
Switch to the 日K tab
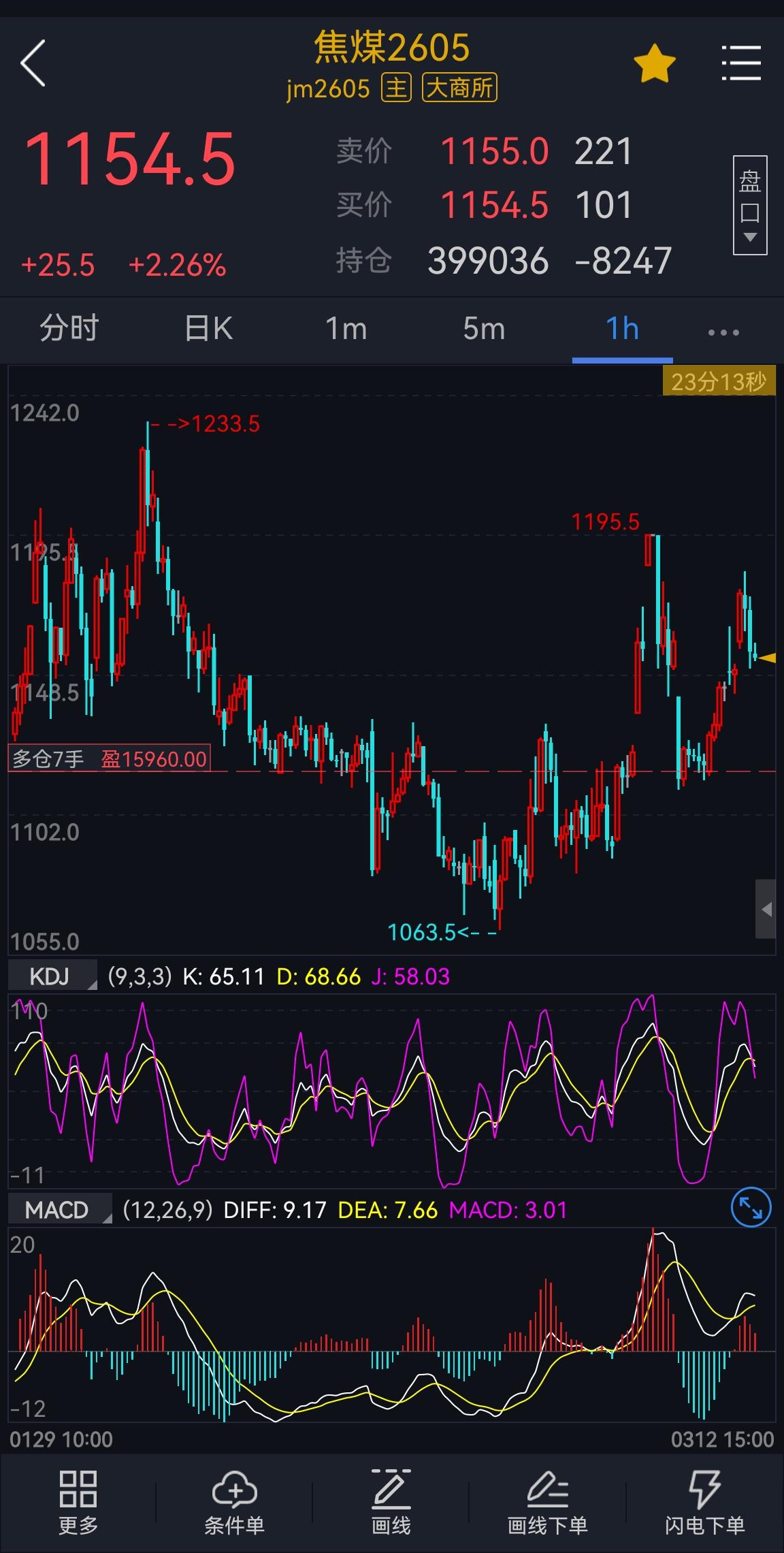point(208,329)
